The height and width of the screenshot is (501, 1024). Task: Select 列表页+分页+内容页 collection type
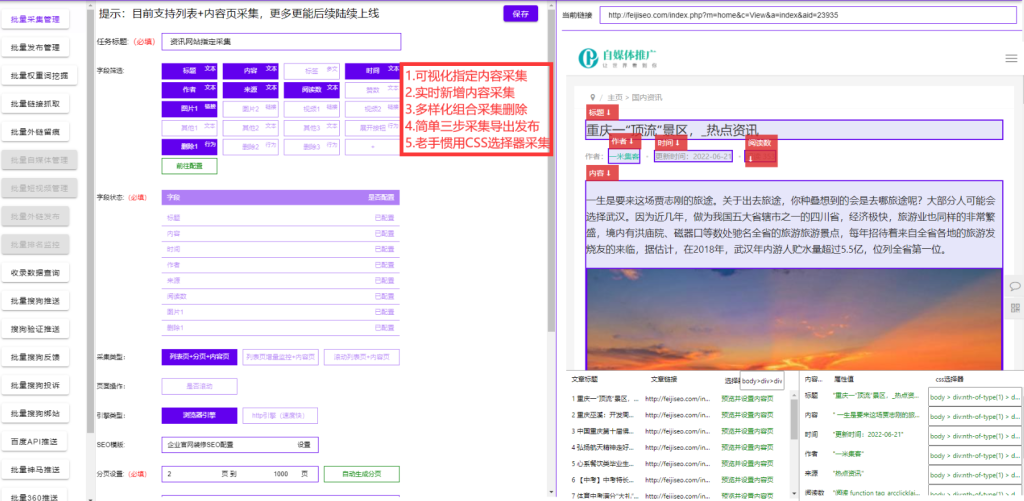click(199, 357)
